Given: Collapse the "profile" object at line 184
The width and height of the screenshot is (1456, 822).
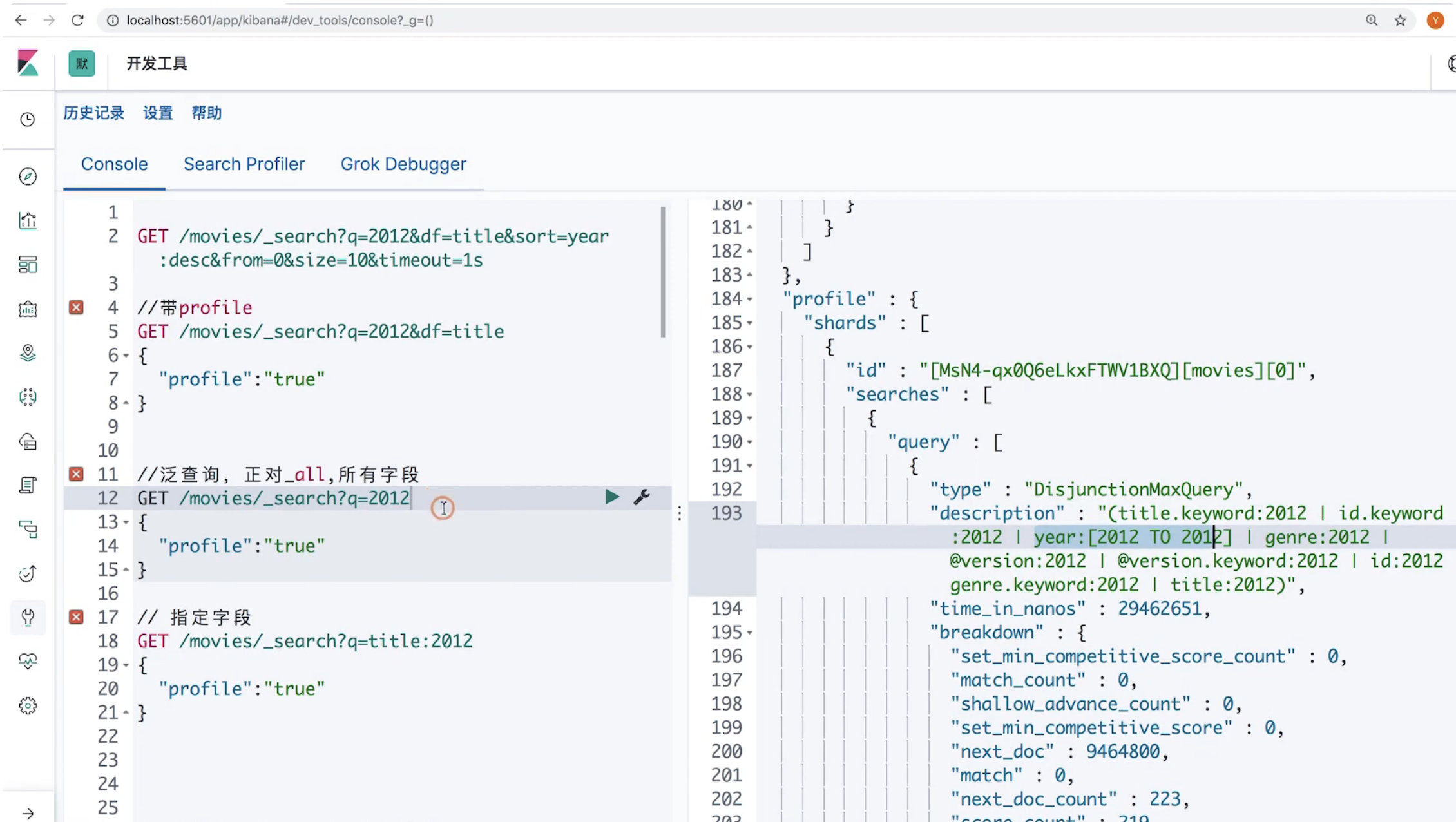Looking at the screenshot, I should pyautogui.click(x=750, y=300).
